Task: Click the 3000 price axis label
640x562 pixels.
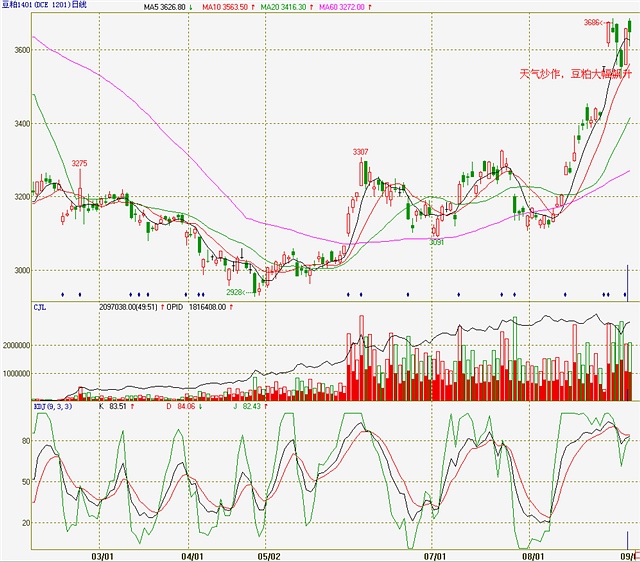Action: pos(22,270)
